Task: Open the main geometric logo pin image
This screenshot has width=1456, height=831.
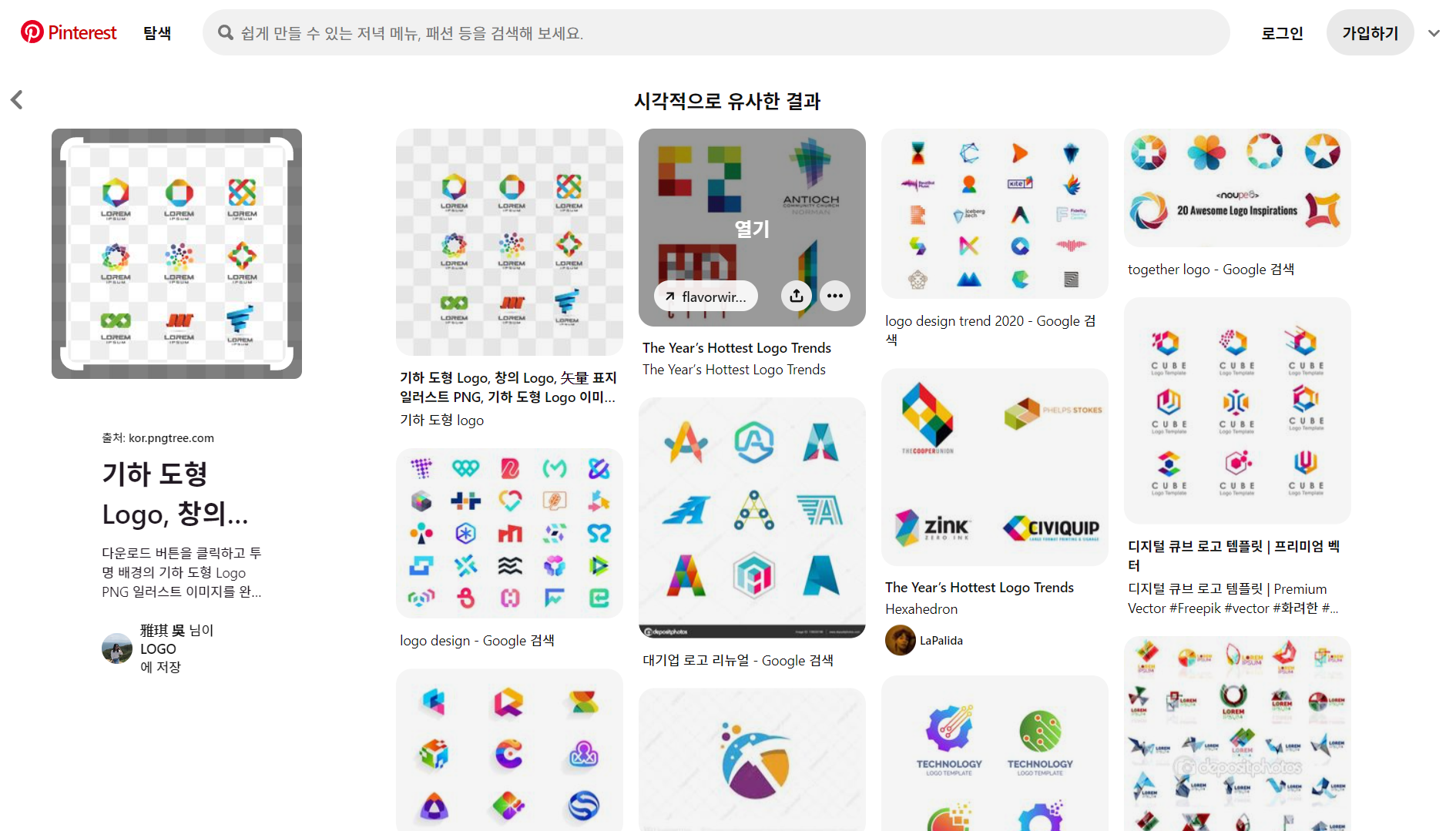Action: point(176,253)
